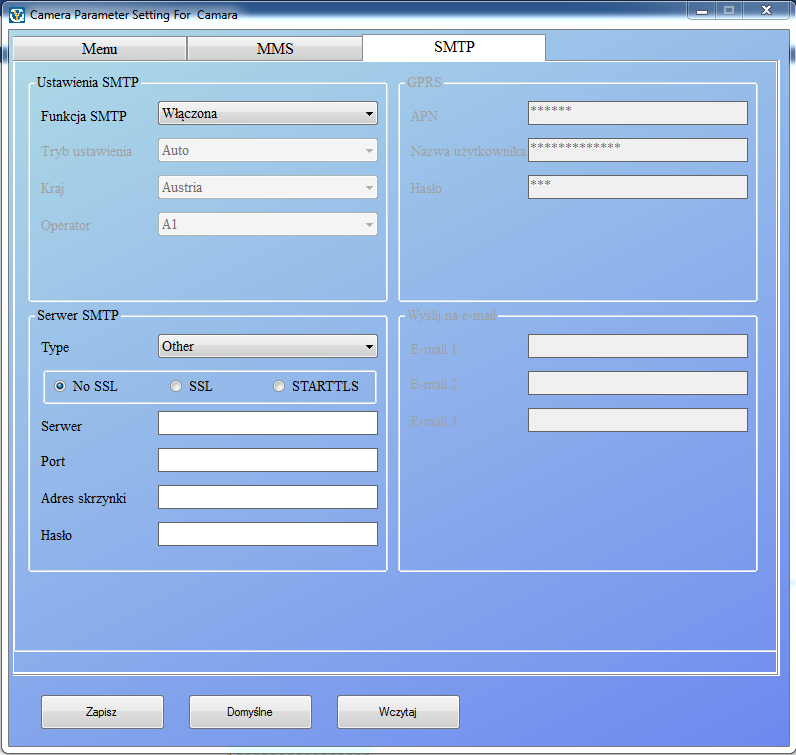796x755 pixels.
Task: Open the MMS tab
Action: (274, 49)
